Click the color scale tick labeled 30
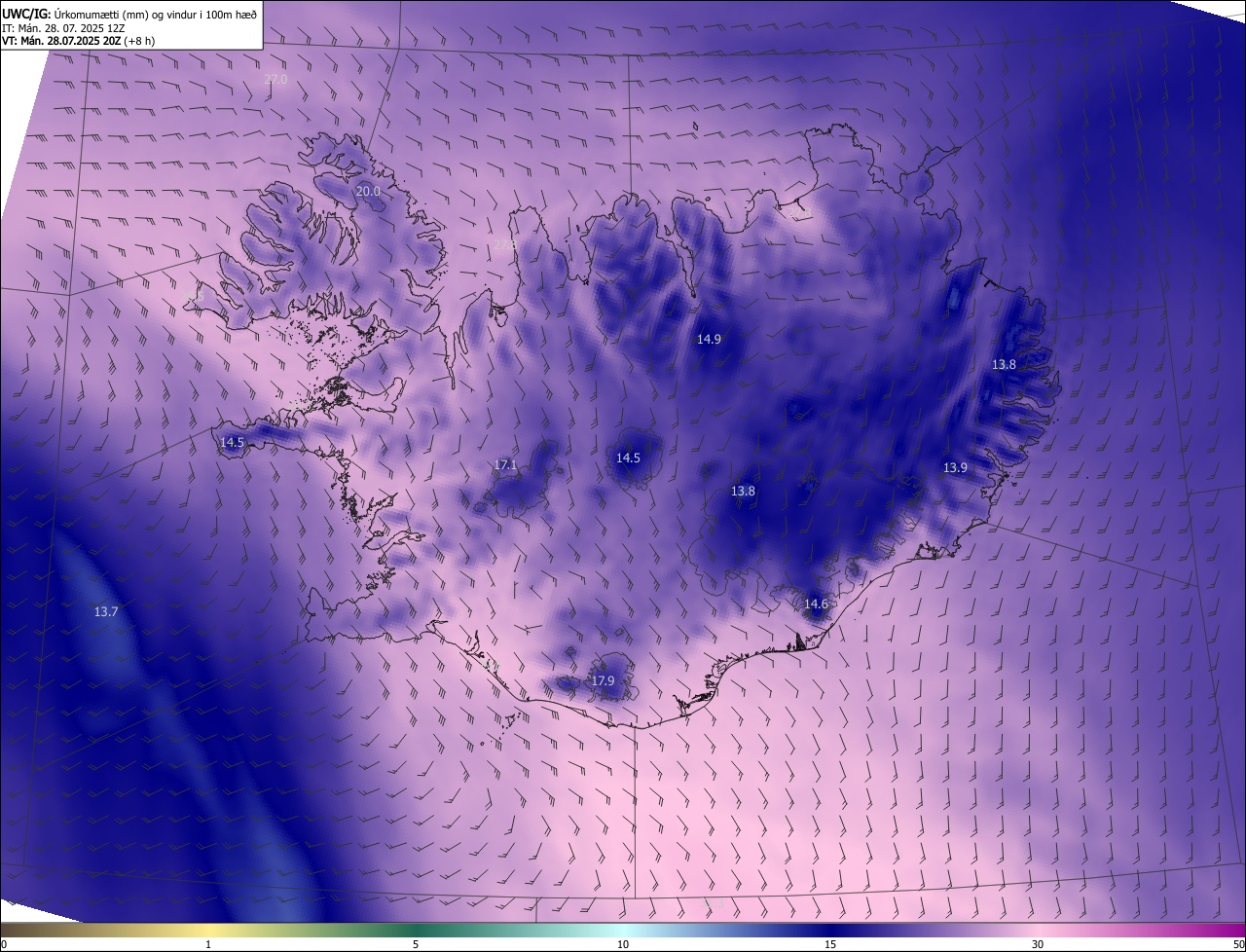The image size is (1246, 952). [x=1038, y=944]
